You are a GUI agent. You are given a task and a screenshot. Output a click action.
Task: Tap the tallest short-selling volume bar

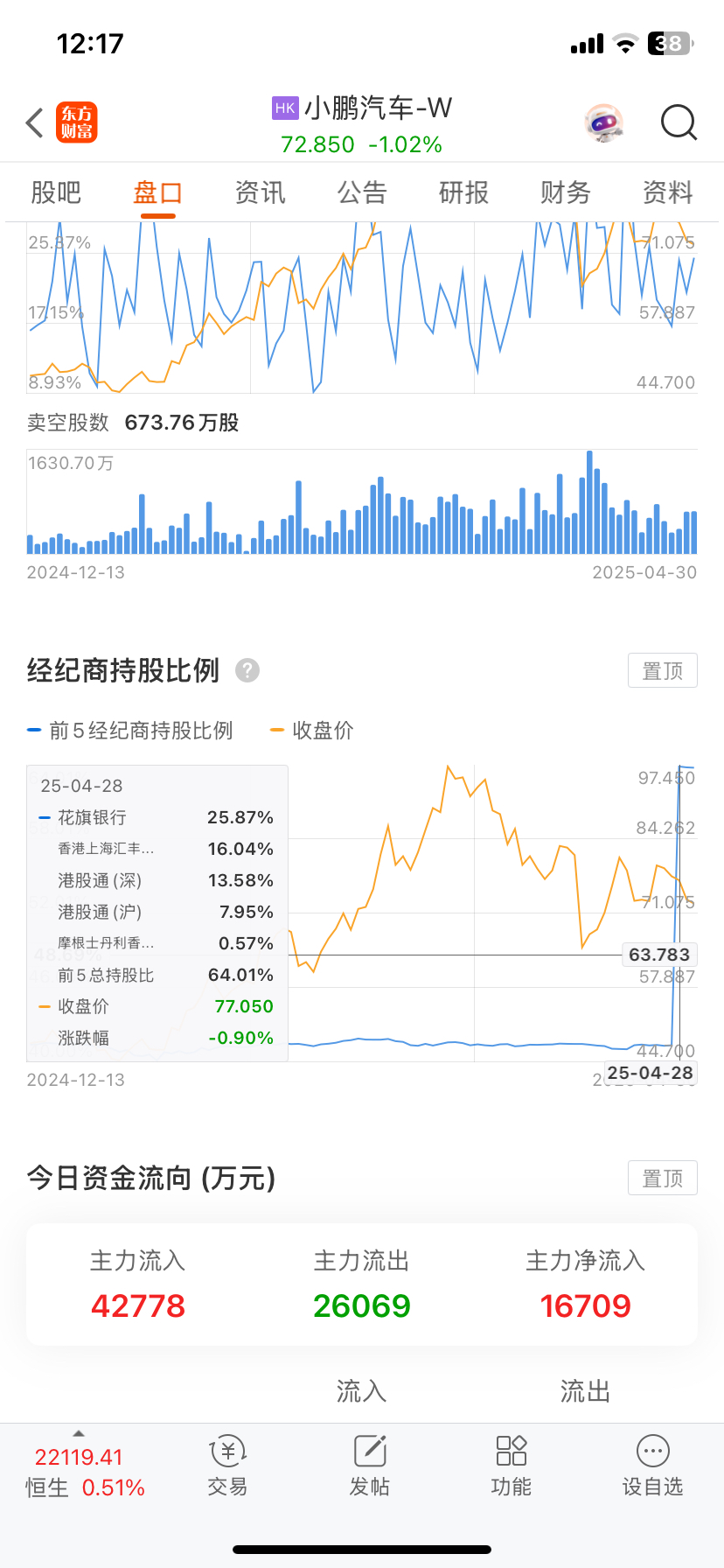click(589, 502)
